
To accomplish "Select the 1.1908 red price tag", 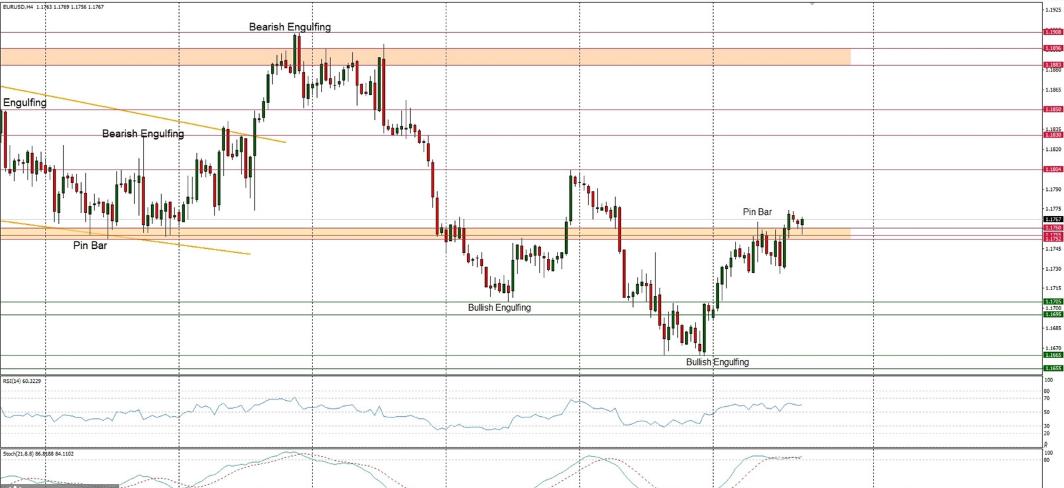I will point(1052,33).
